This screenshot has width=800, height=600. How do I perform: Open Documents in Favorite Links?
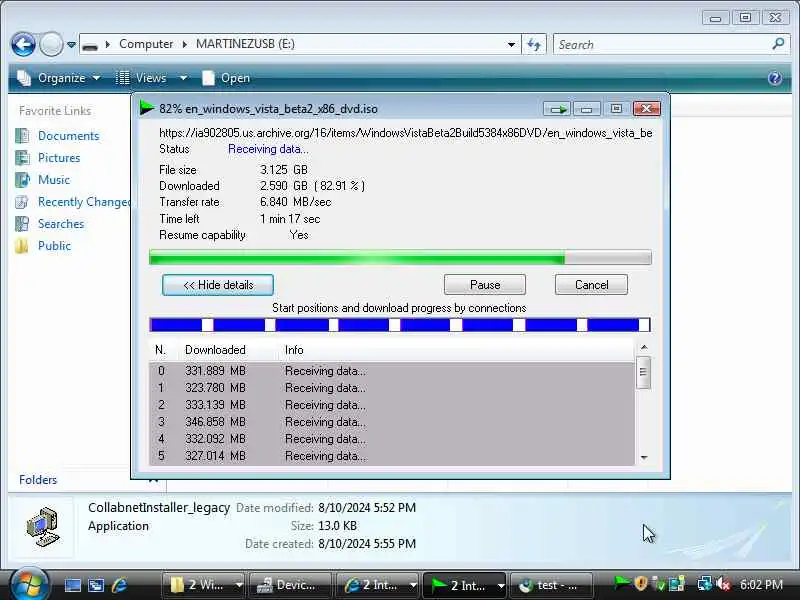[68, 136]
